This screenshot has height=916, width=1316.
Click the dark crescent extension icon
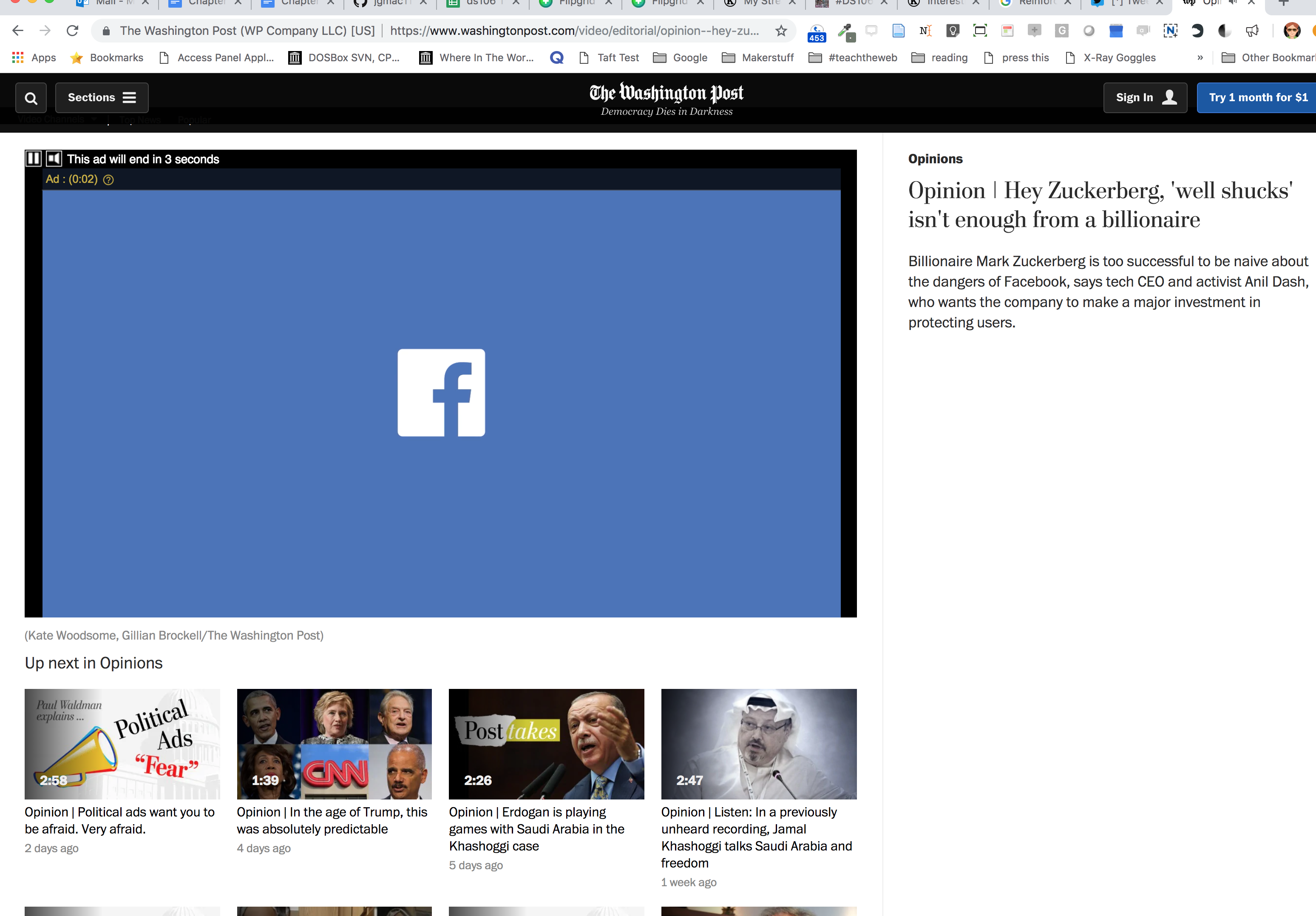(x=1197, y=30)
